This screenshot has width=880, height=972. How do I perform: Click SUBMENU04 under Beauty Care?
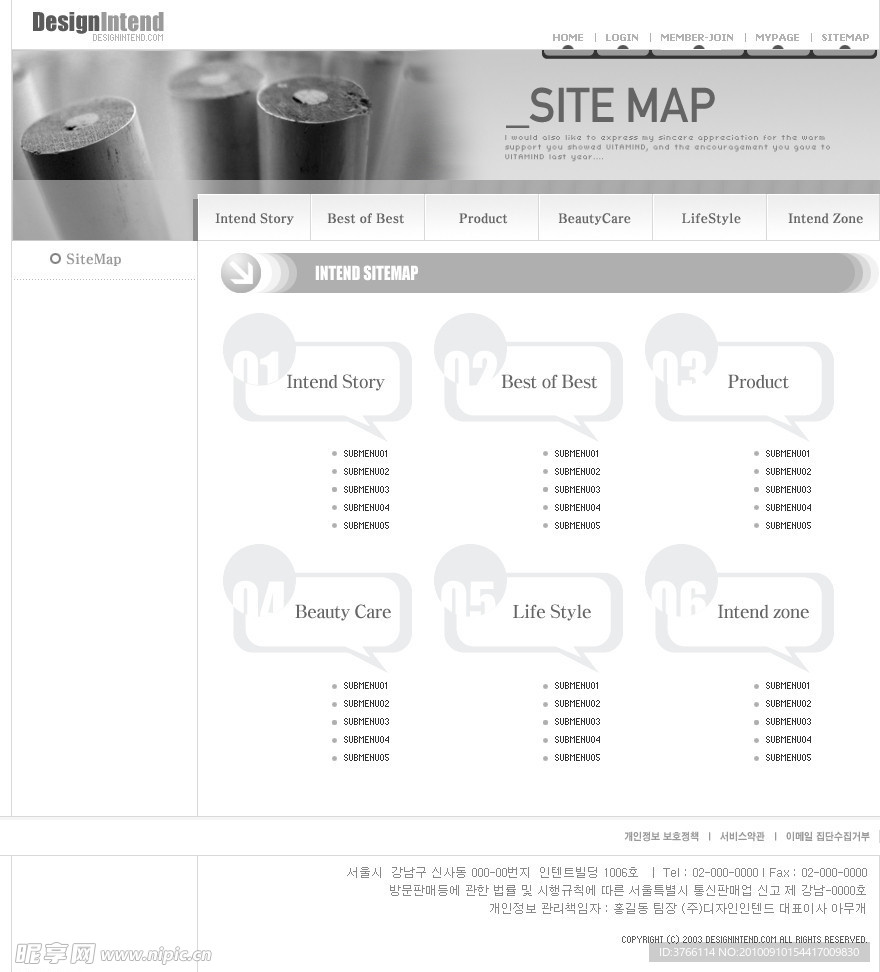click(x=366, y=740)
